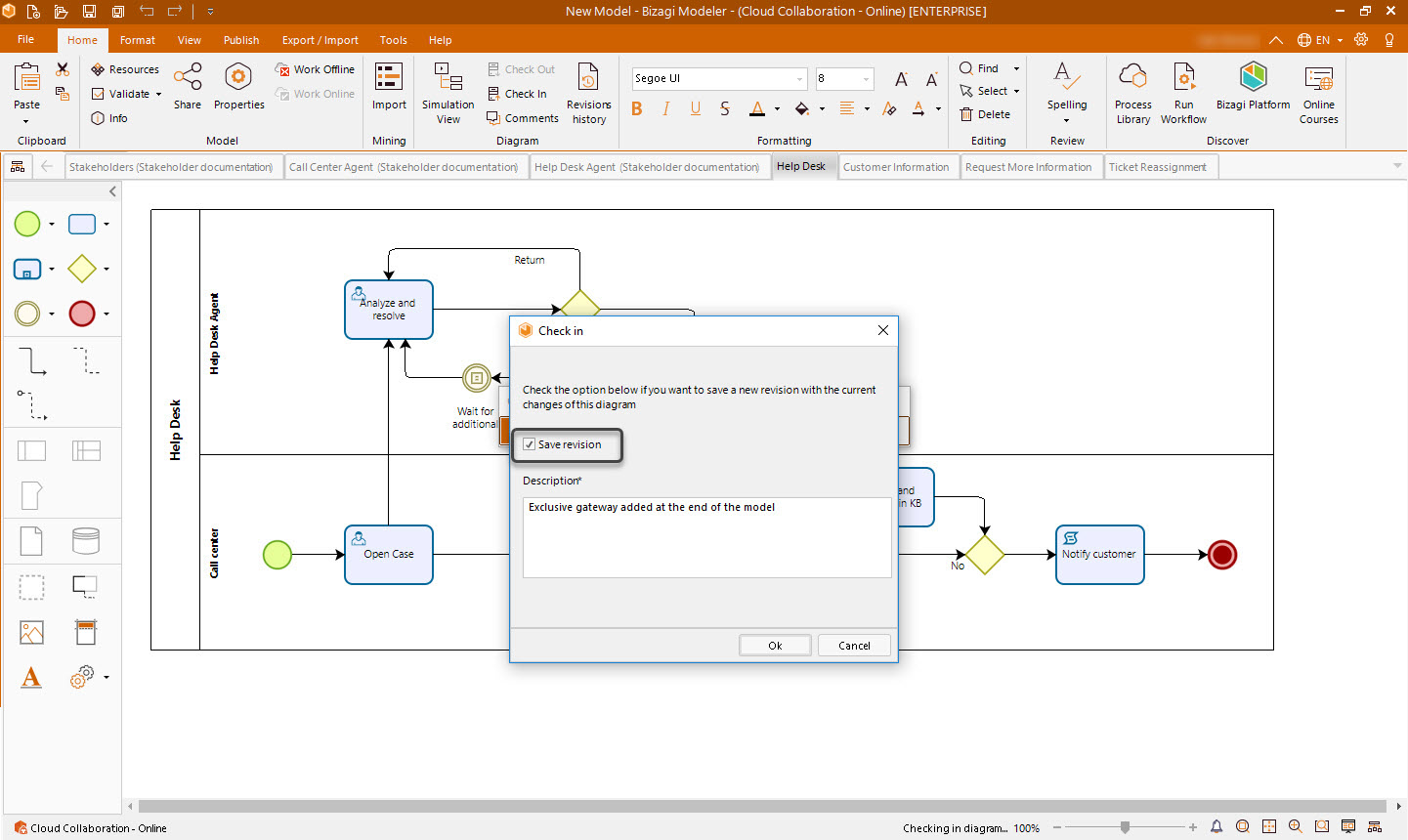Click Work Offline button
Image resolution: width=1408 pixels, height=840 pixels.
point(316,69)
